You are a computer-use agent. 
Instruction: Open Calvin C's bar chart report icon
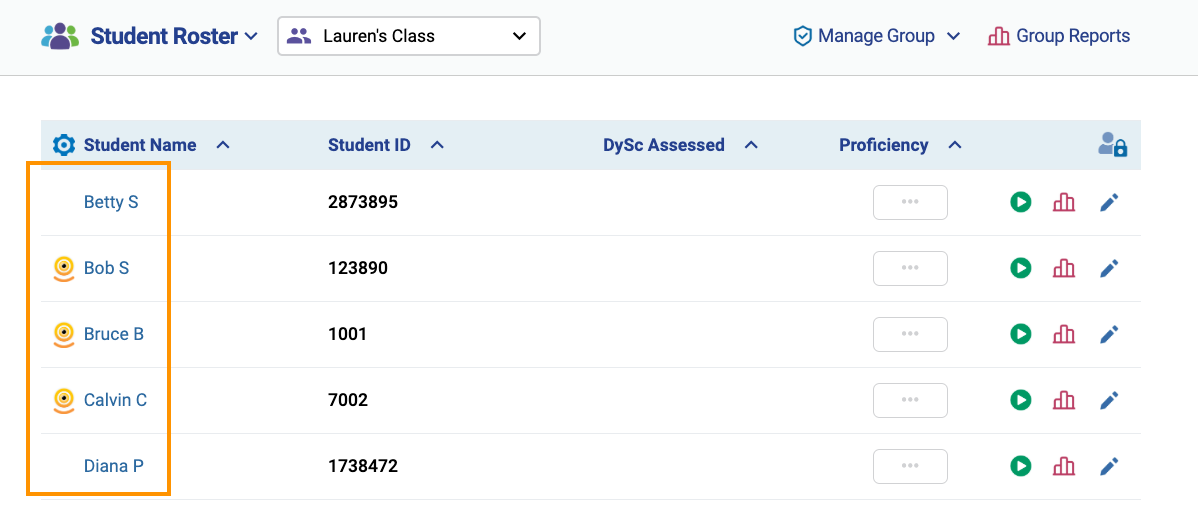pos(1064,399)
